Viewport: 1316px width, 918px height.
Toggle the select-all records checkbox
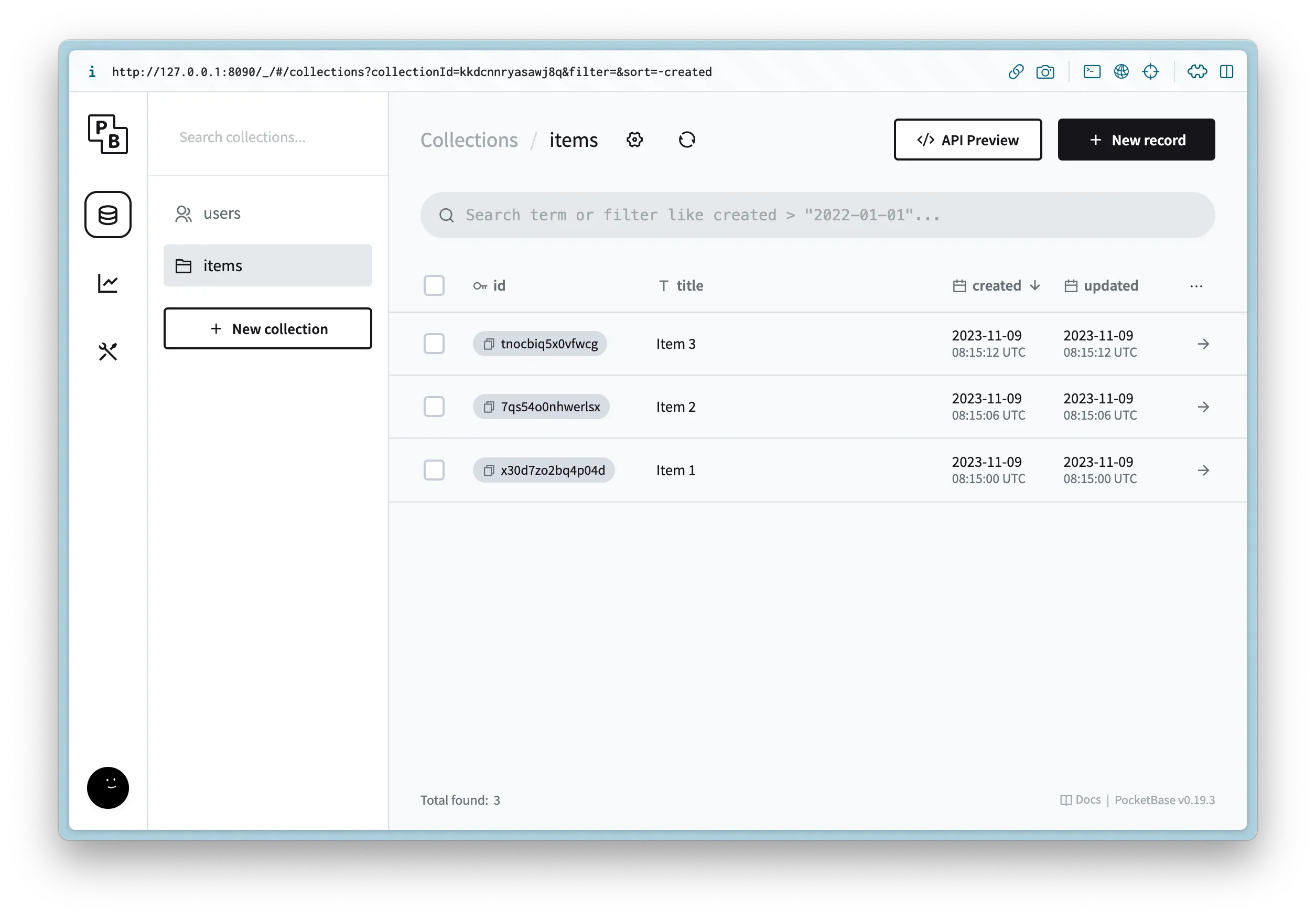(434, 285)
